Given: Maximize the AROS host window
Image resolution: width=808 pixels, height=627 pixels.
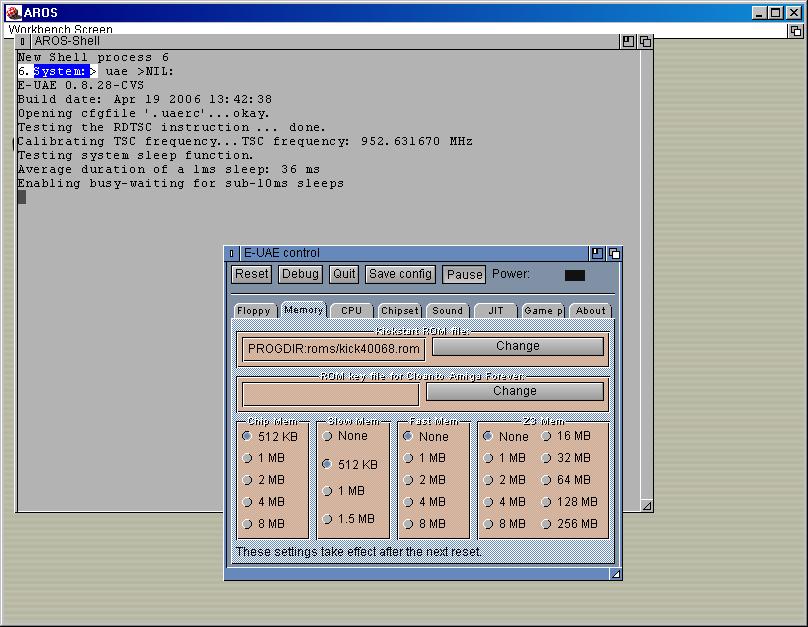Looking at the screenshot, I should click(x=776, y=13).
